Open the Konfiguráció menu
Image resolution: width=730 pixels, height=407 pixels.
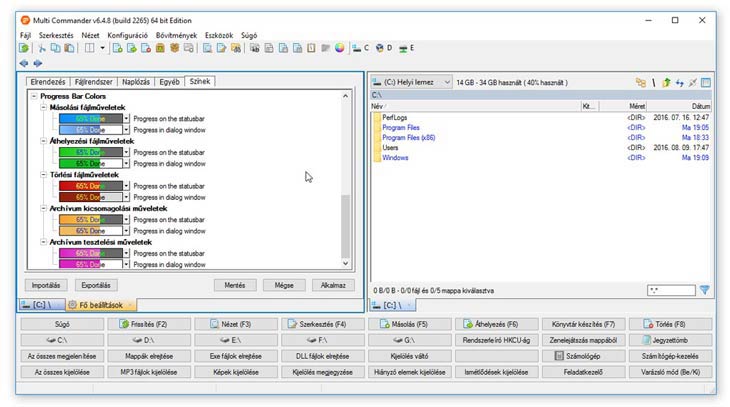[128, 35]
